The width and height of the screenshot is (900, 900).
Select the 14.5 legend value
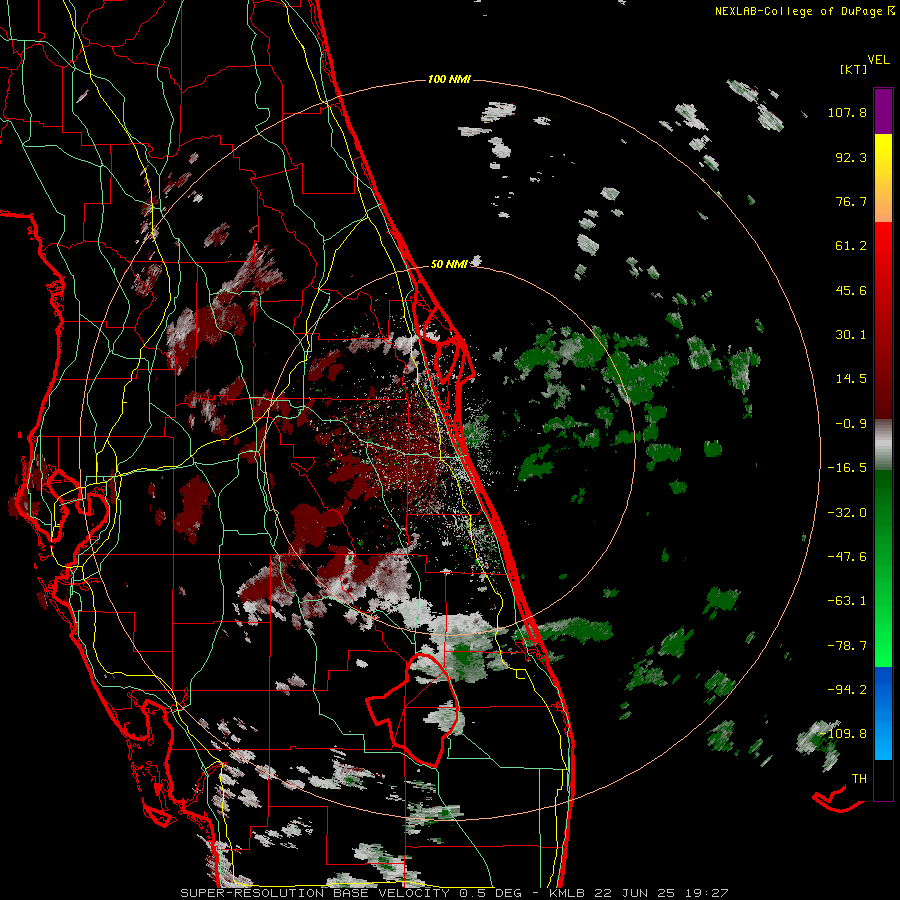pyautogui.click(x=851, y=379)
